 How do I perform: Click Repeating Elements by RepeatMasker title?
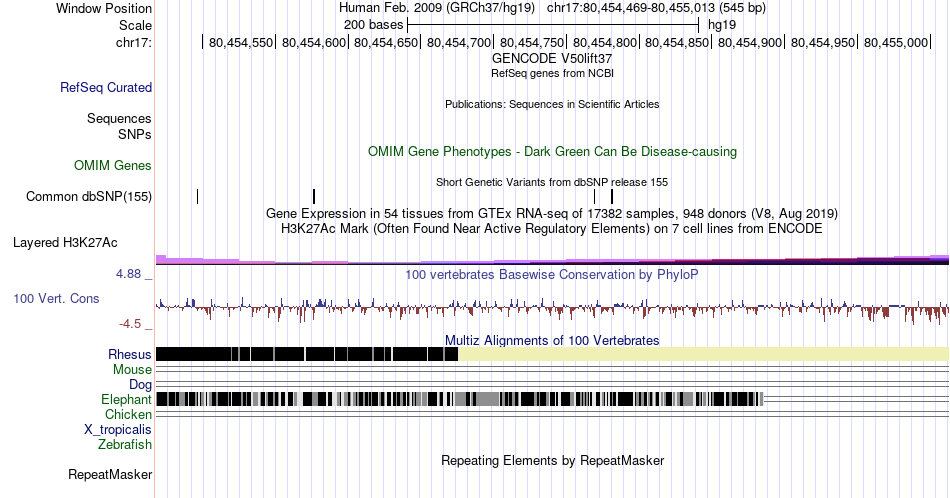pyautogui.click(x=553, y=460)
